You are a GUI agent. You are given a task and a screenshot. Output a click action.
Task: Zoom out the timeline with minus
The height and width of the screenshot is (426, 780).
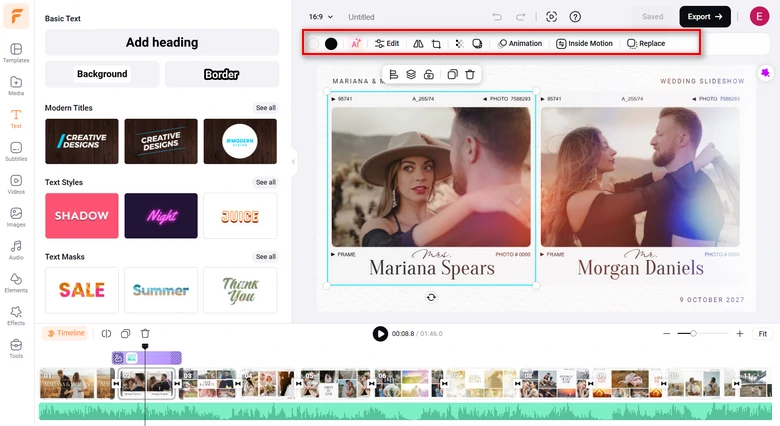pos(667,333)
